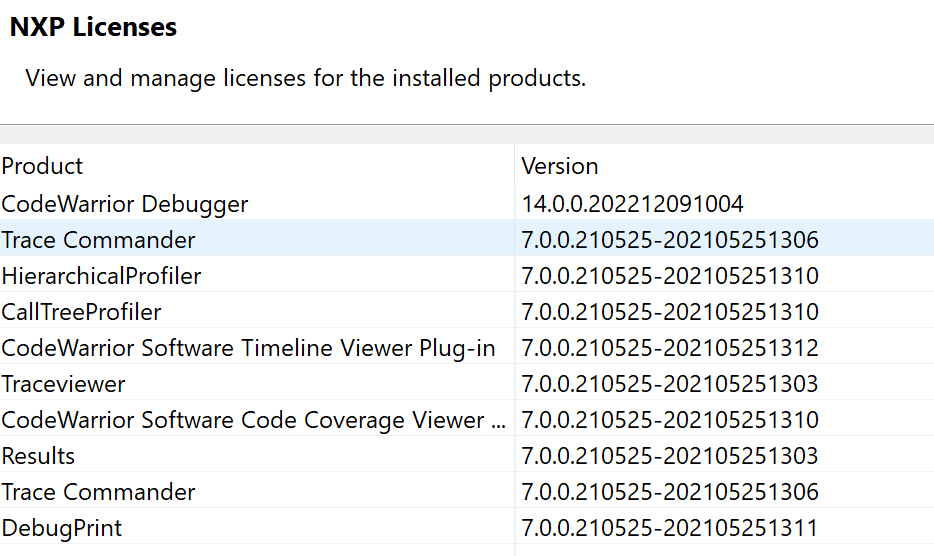Screen dimensions: 934x556
Task: Select the Results product row
Action: coord(467,455)
